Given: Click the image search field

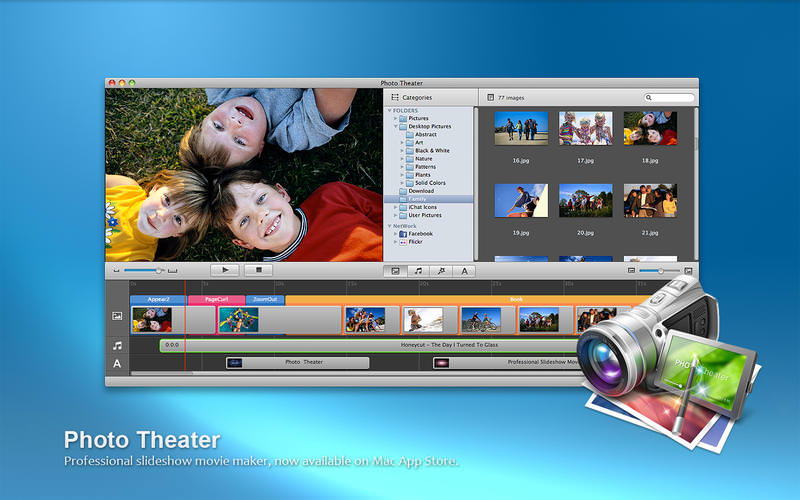Looking at the screenshot, I should tap(669, 97).
